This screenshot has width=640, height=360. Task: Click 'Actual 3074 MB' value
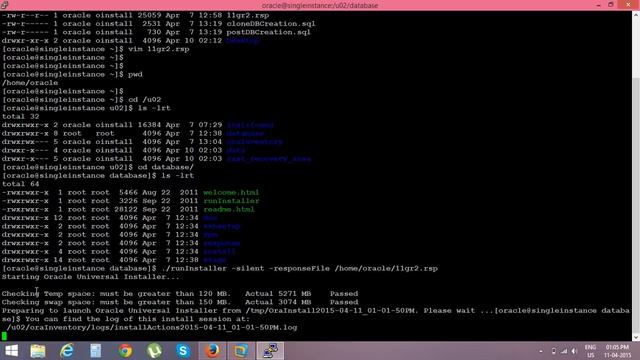point(278,302)
